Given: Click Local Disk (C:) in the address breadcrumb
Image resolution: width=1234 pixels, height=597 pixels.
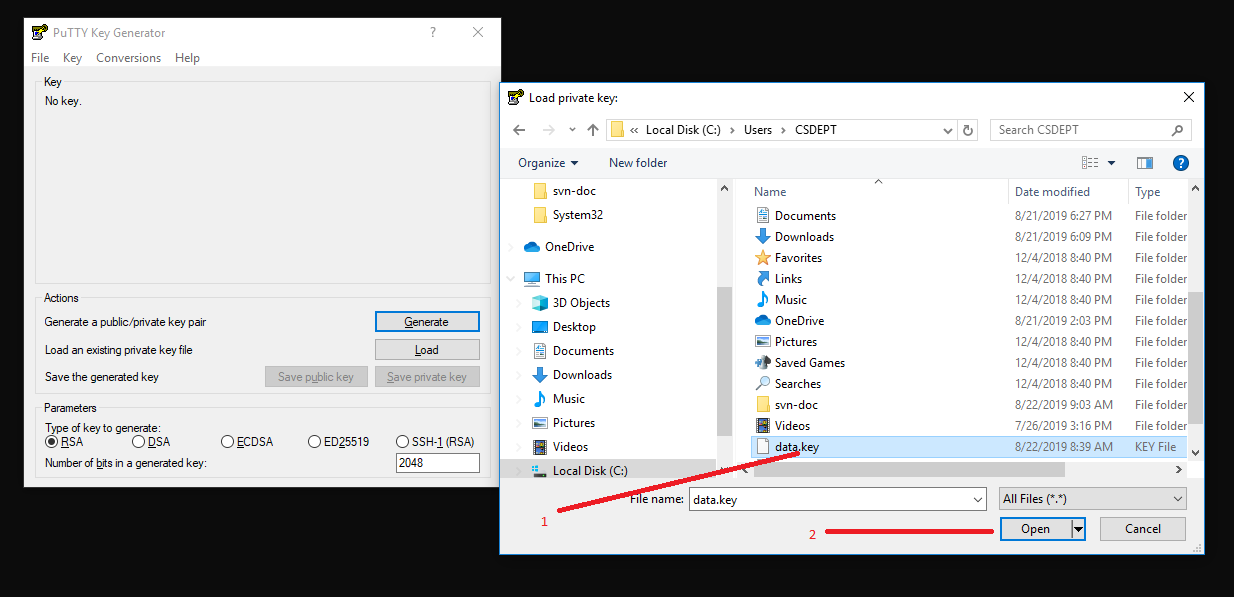Looking at the screenshot, I should pos(683,130).
